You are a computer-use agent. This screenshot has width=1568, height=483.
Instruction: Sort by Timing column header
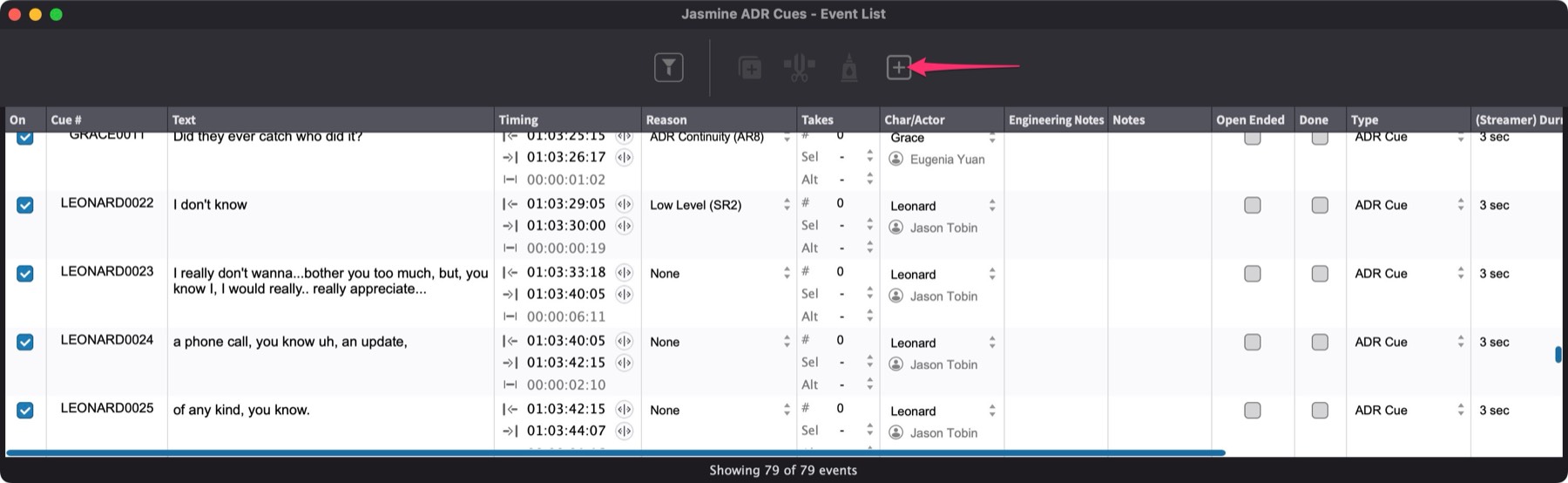point(568,119)
